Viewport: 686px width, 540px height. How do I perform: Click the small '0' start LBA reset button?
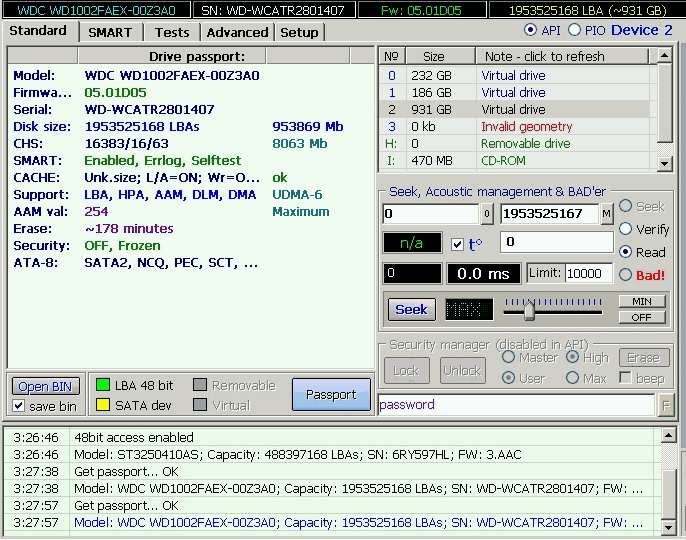click(487, 214)
